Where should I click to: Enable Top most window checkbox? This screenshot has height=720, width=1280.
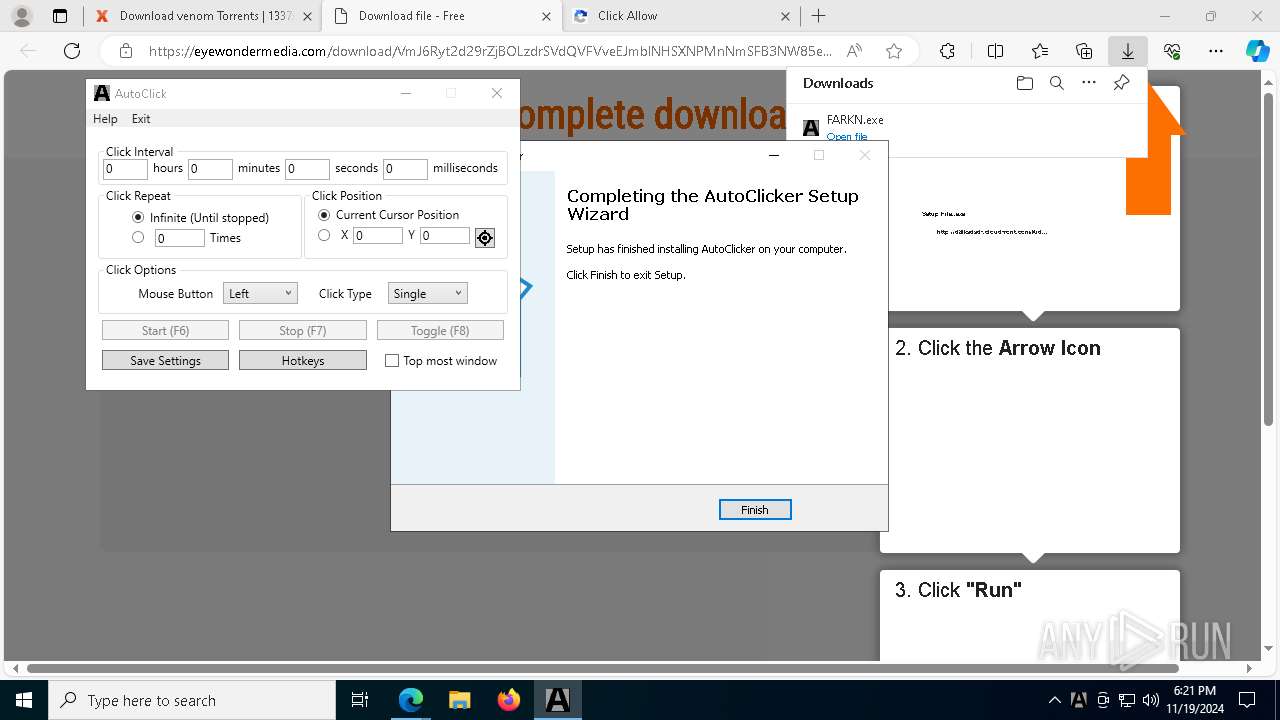(392, 361)
